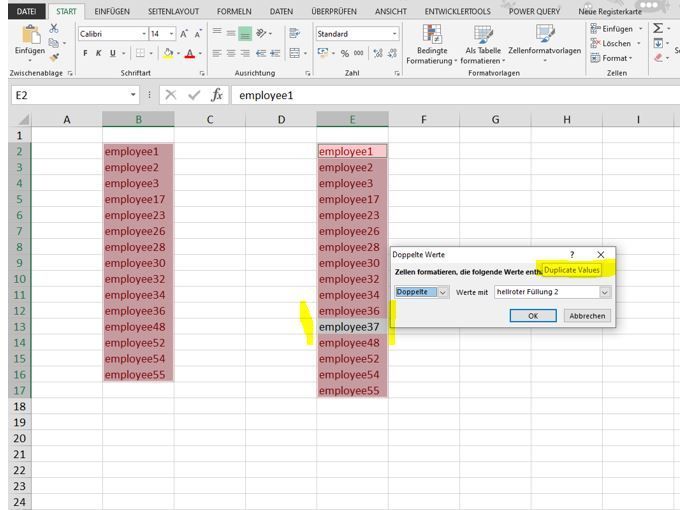Click the clear eraser icon

[658, 58]
